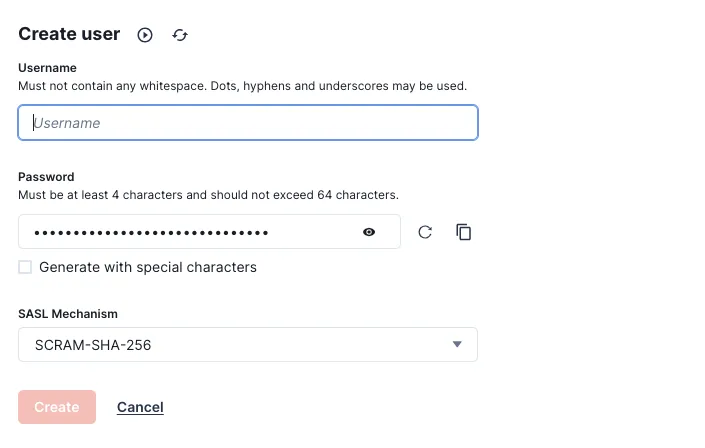Viewport: 705px width, 448px height.
Task: Click the sync arrows icon beside Create user
Action: (x=180, y=35)
